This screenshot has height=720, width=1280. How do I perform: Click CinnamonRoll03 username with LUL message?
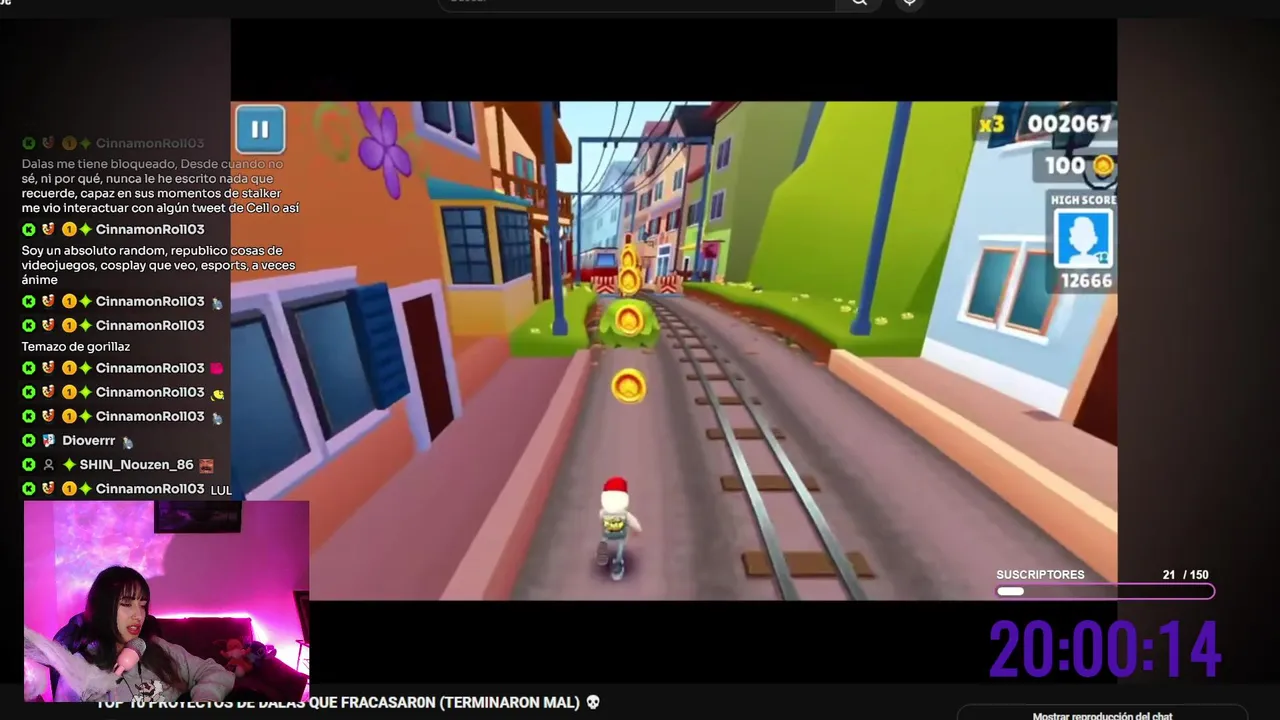[150, 489]
